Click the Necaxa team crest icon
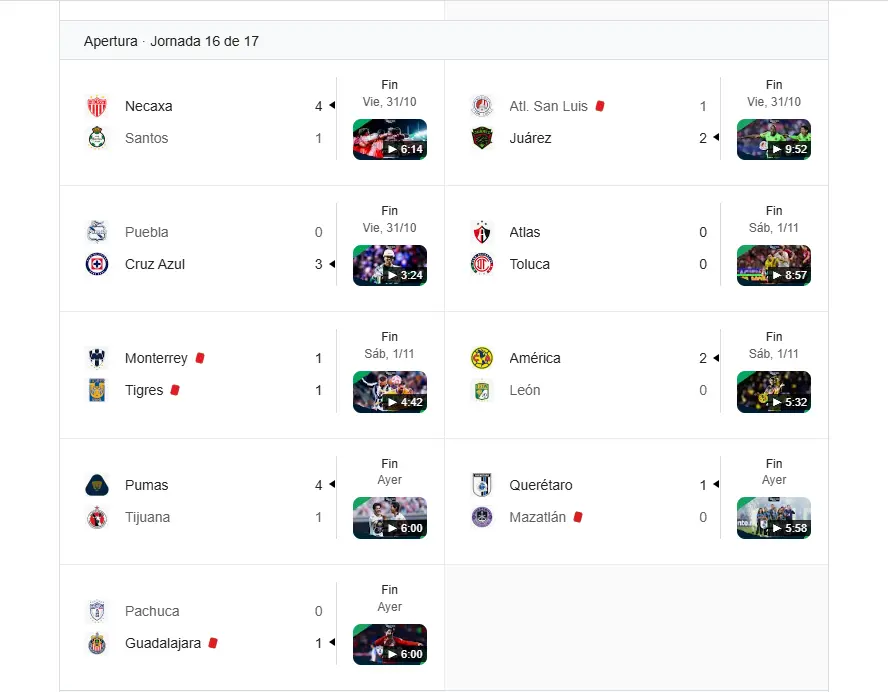The width and height of the screenshot is (888, 692). (x=97, y=106)
